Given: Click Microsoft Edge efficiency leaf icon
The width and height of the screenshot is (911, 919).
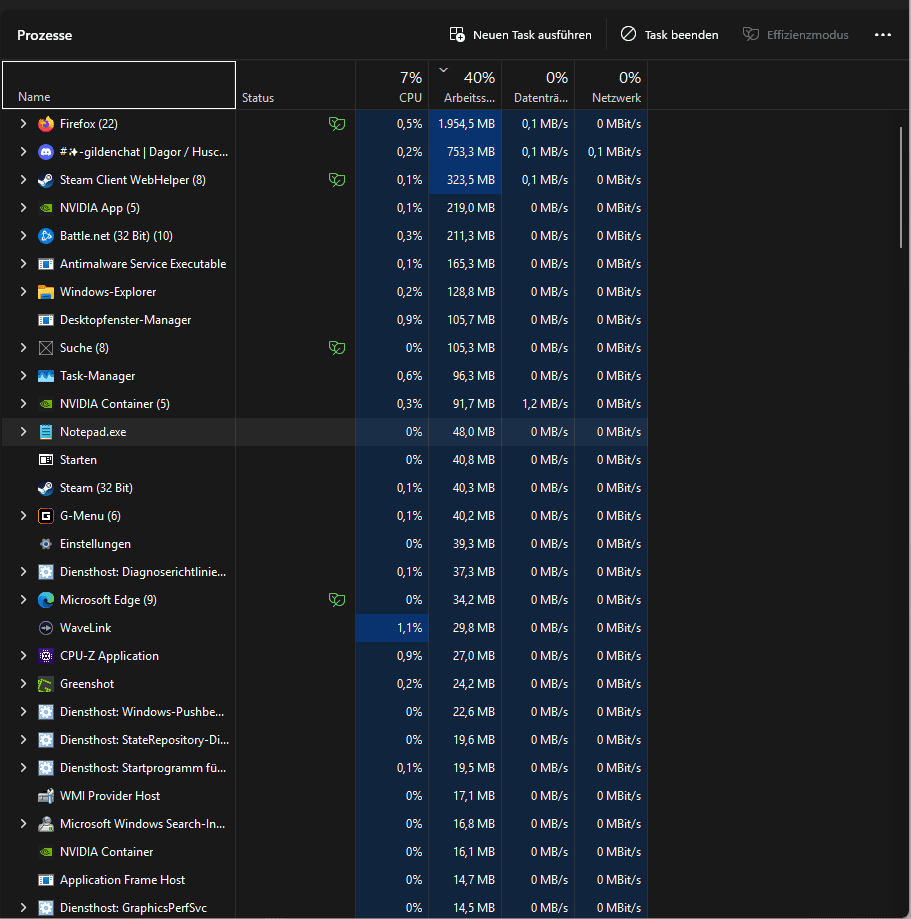Looking at the screenshot, I should click(336, 600).
